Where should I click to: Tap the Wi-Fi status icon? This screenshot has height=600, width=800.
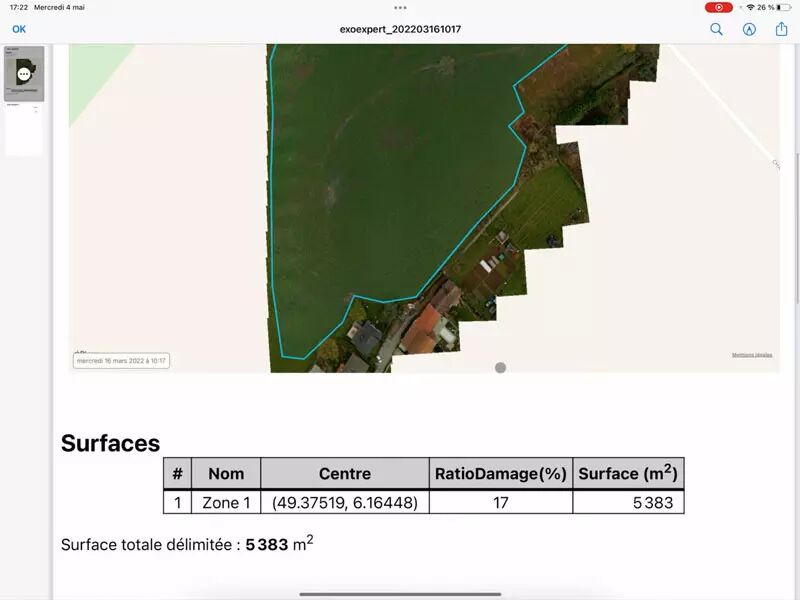(x=751, y=7)
